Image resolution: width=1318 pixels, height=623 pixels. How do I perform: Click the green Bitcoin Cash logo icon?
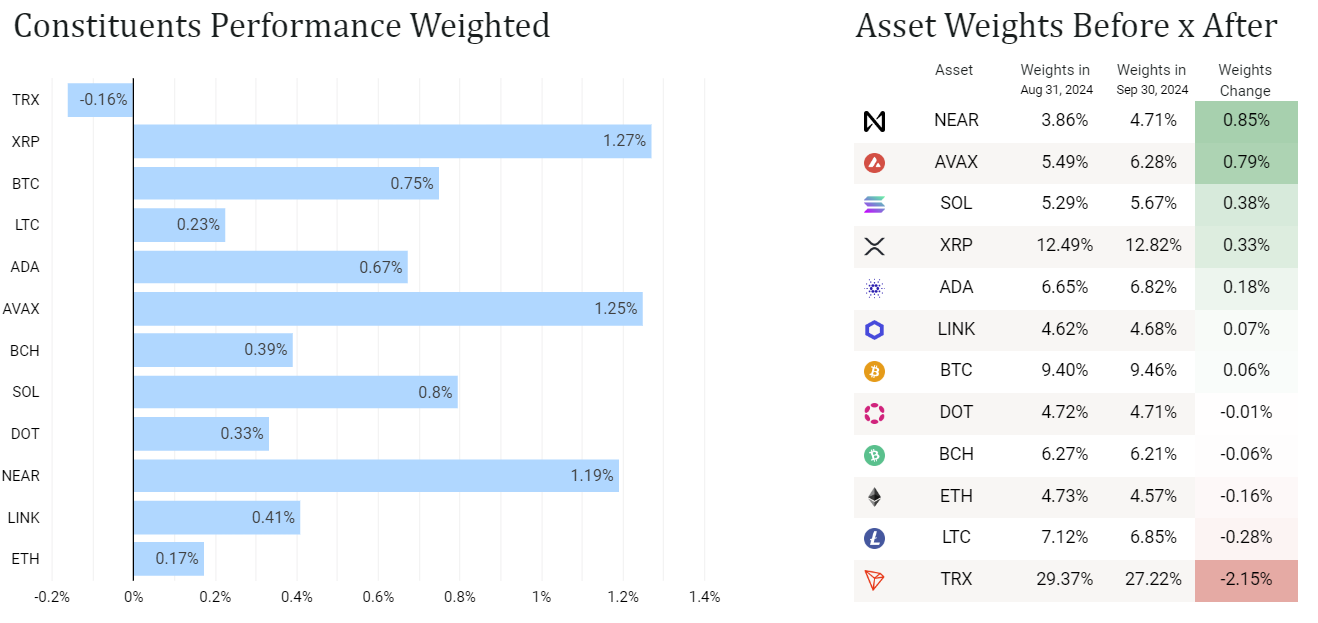pos(874,455)
